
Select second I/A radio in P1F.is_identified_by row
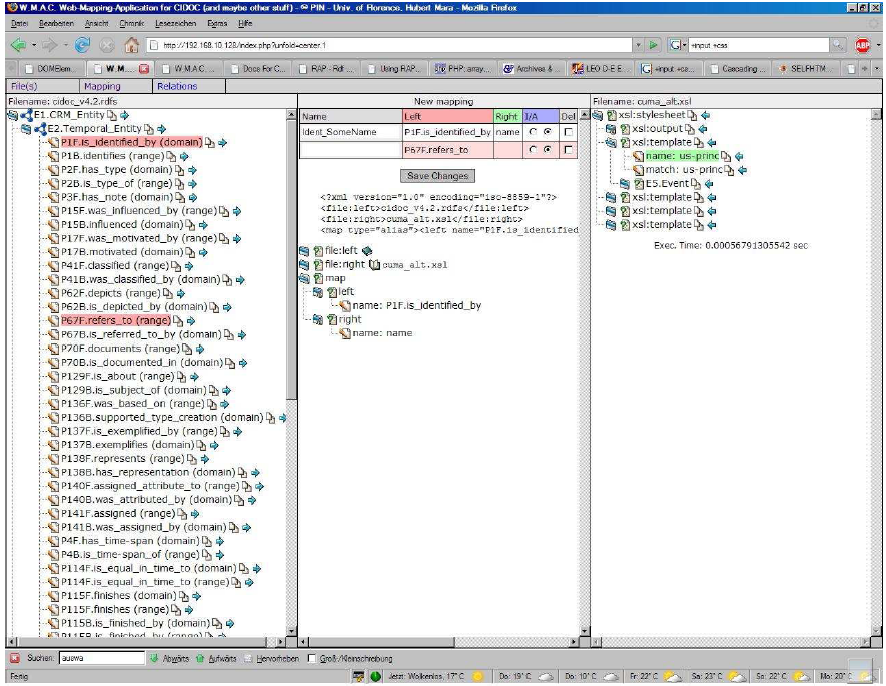547,132
